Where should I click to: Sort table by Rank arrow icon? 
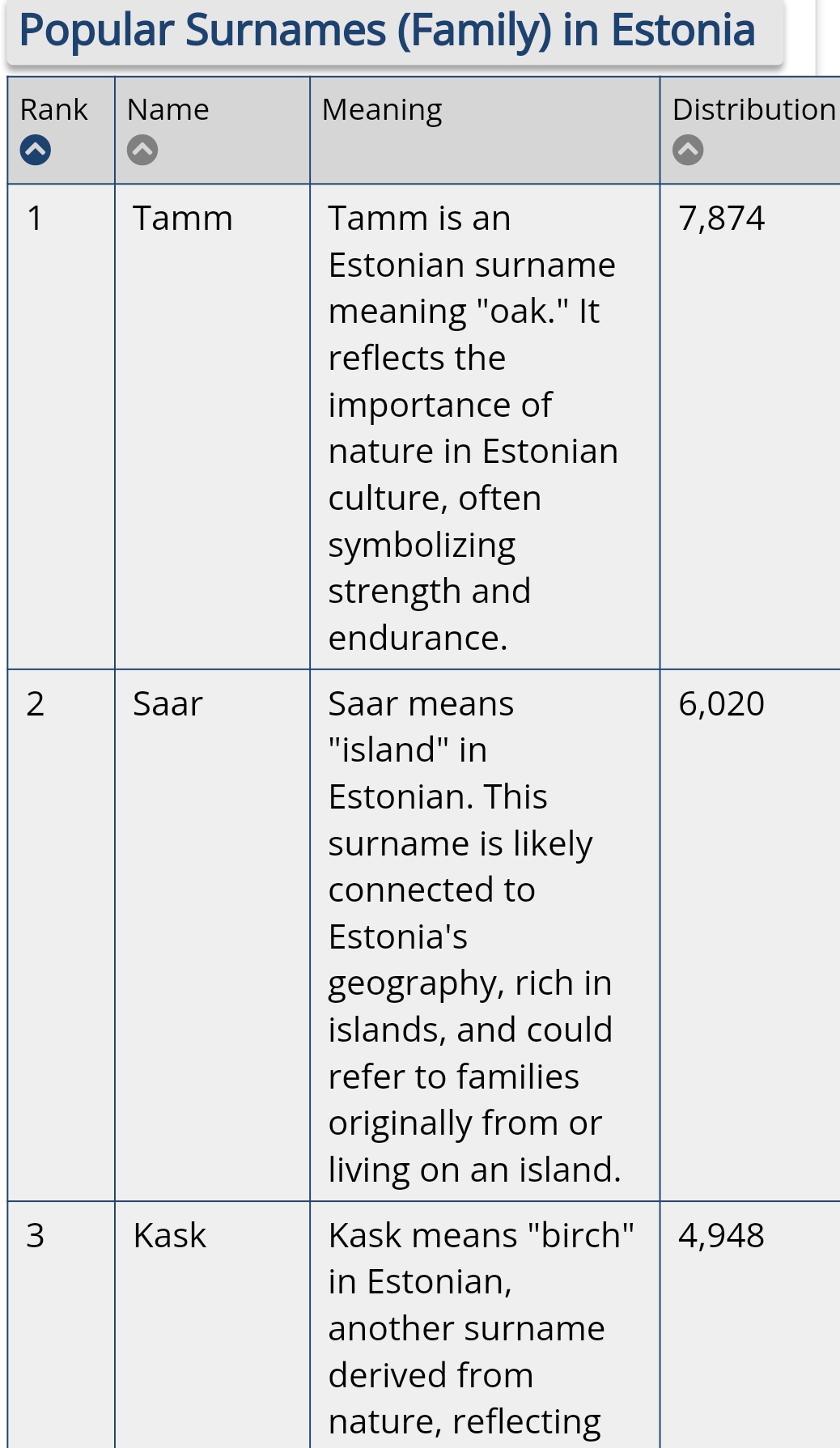36,150
